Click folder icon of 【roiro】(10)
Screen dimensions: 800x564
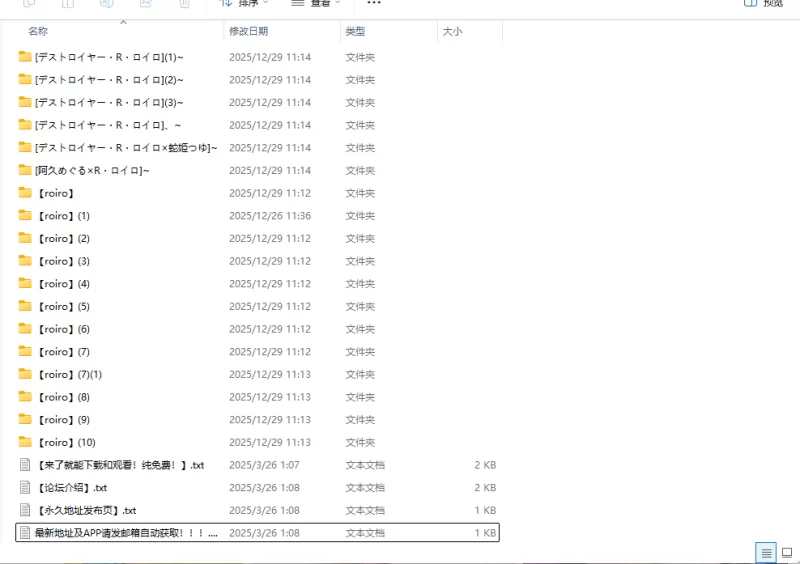coord(24,442)
